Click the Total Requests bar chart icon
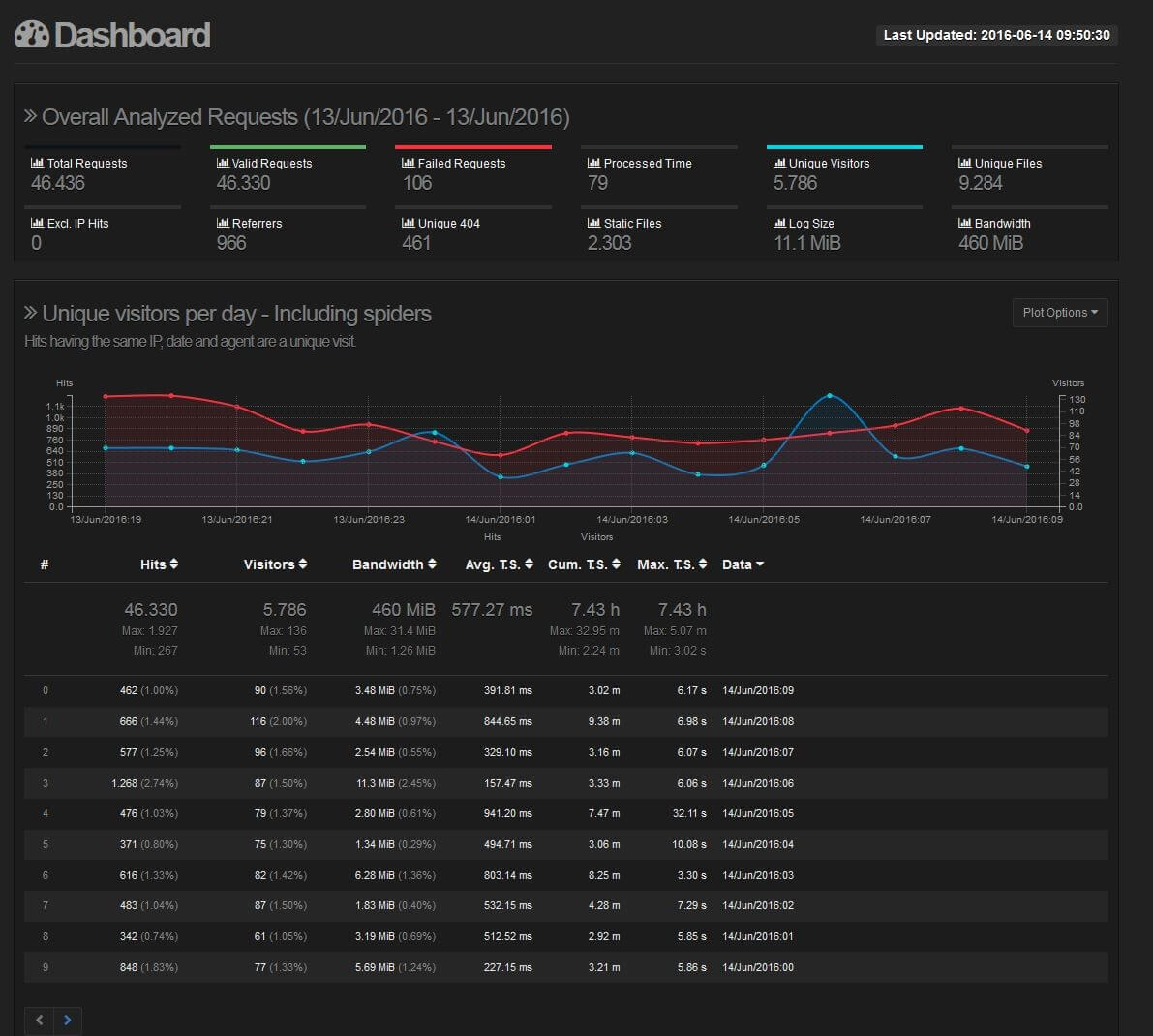 [x=37, y=164]
